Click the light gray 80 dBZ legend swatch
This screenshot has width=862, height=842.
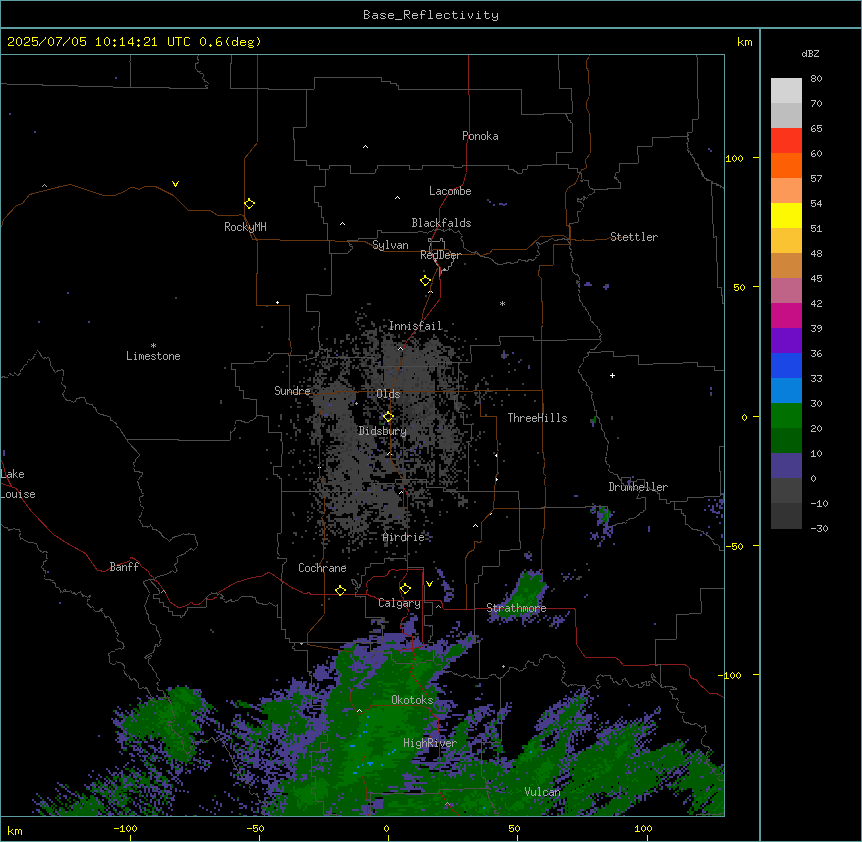click(x=786, y=91)
